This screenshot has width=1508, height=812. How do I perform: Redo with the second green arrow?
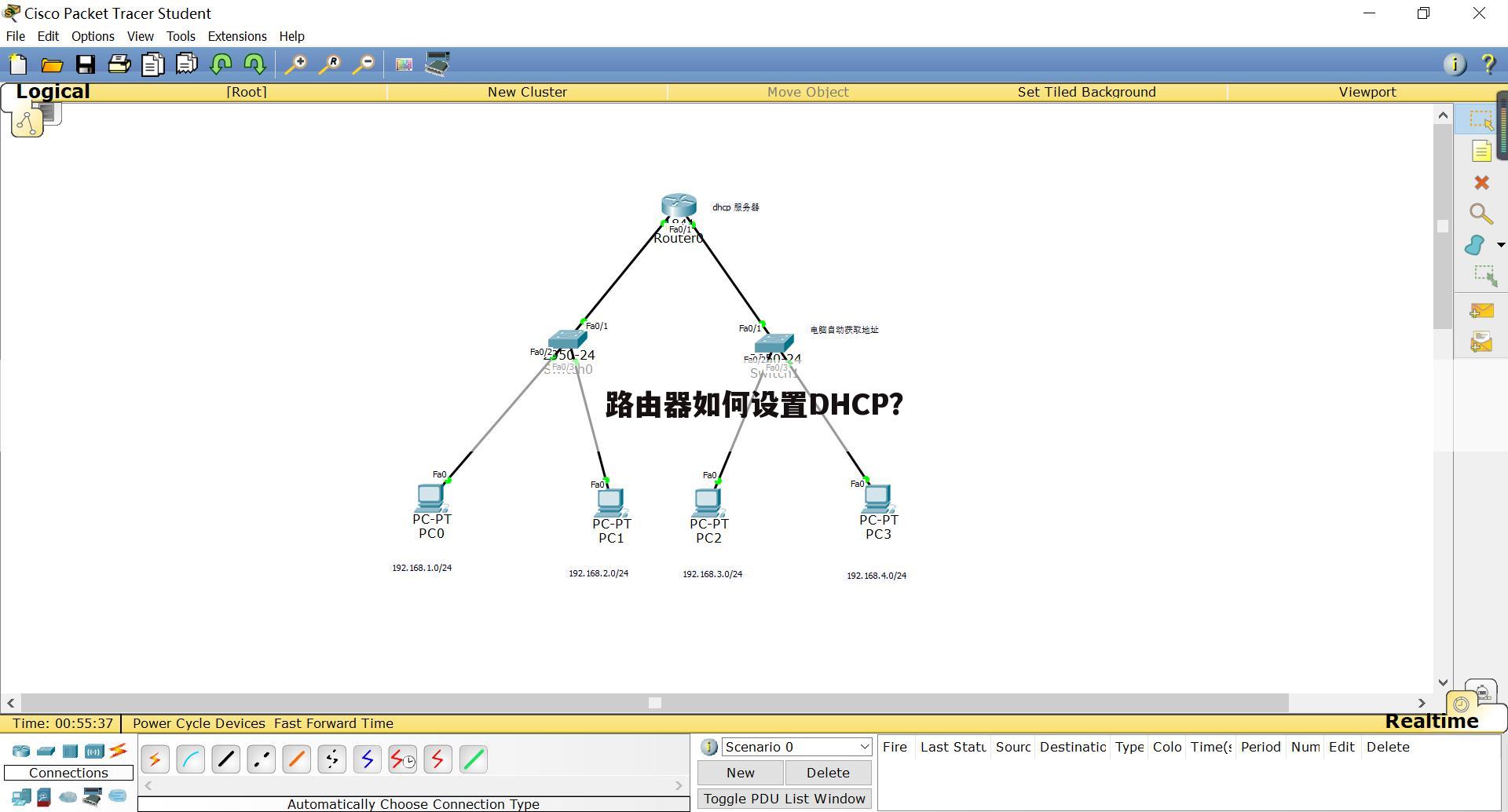point(254,64)
